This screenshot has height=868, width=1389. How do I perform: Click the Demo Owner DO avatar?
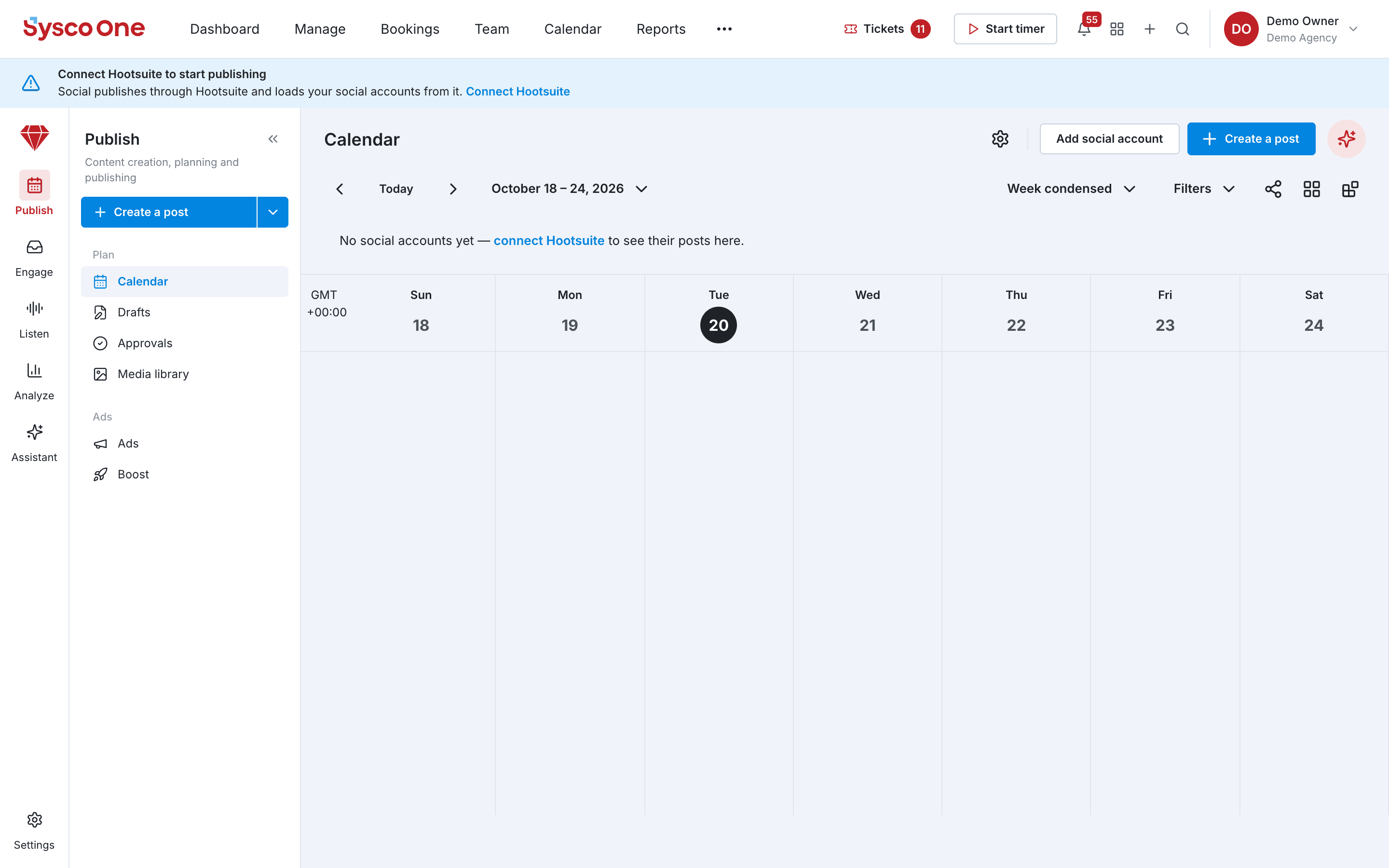[x=1241, y=29]
